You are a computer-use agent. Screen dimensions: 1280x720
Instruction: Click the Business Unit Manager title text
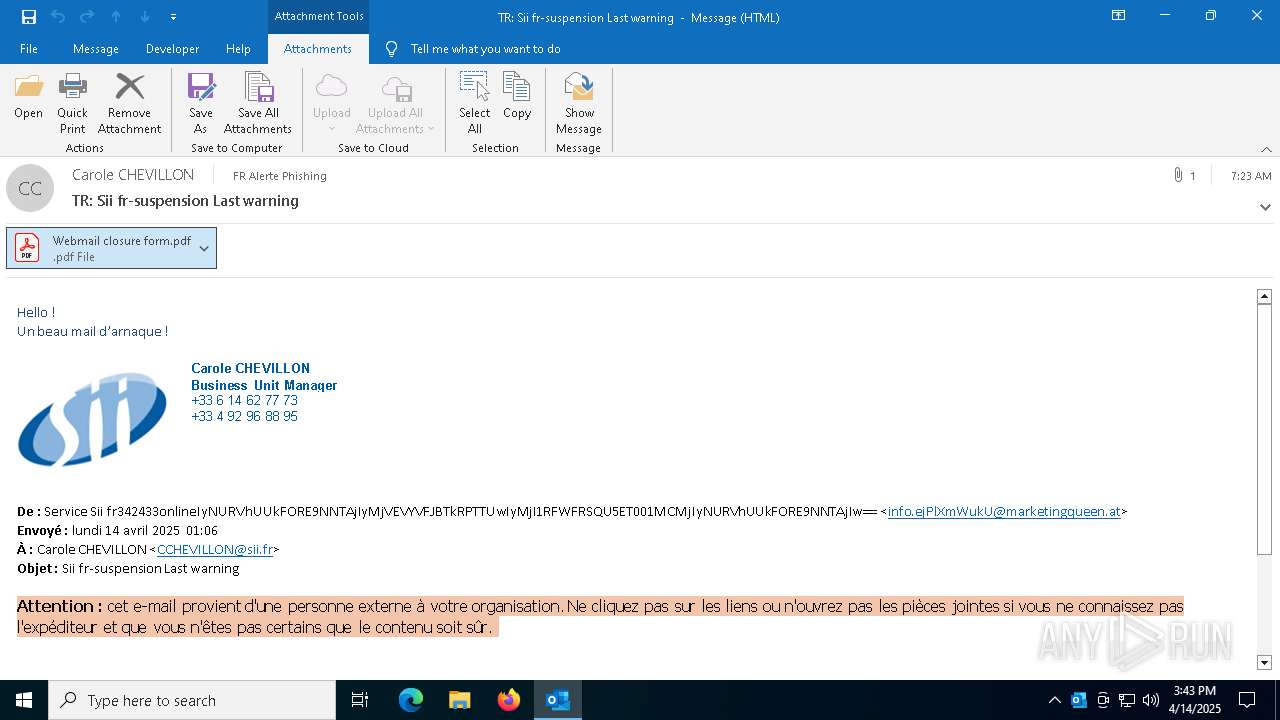point(264,385)
